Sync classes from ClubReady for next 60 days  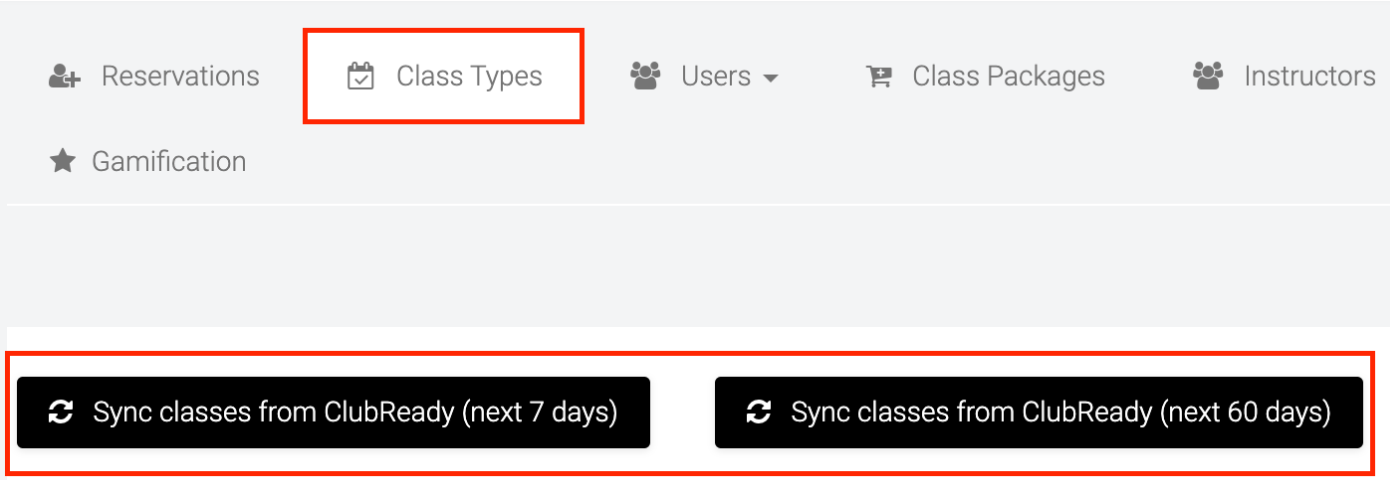[x=1038, y=412]
